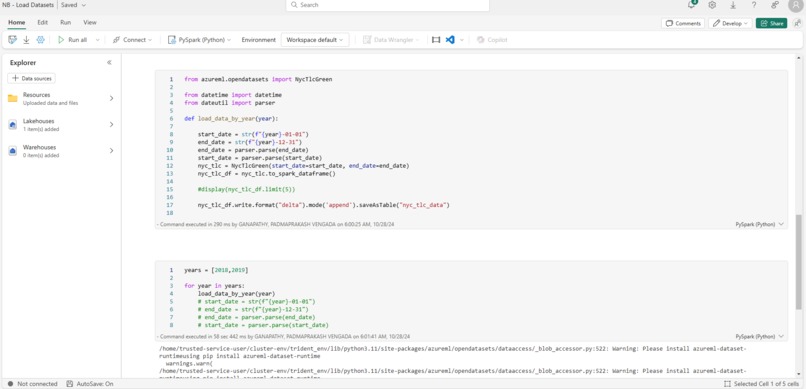This screenshot has width=806, height=389.
Task: Open the Develop mode dropdown
Action: point(730,23)
